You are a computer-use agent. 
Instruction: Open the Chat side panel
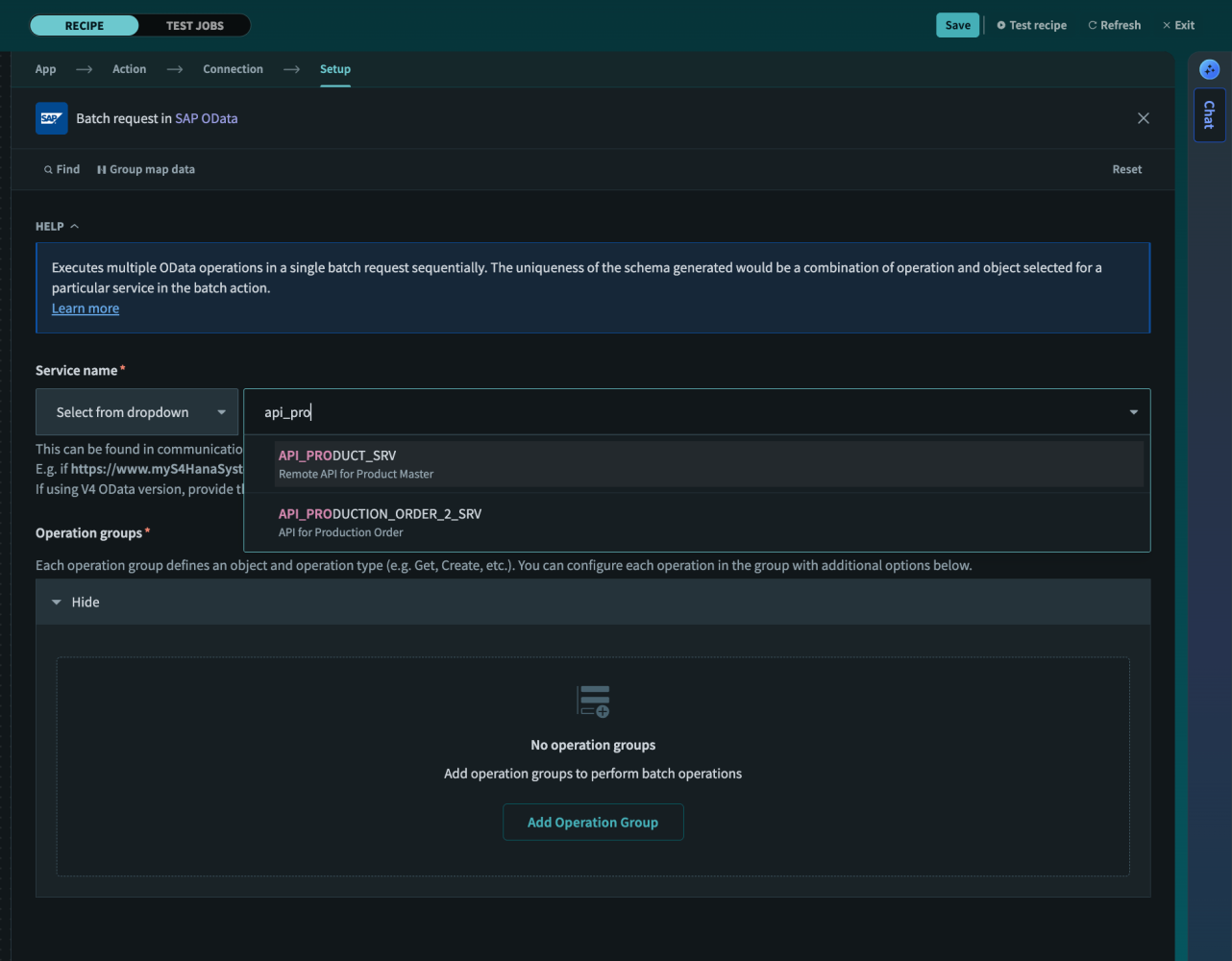click(x=1209, y=114)
